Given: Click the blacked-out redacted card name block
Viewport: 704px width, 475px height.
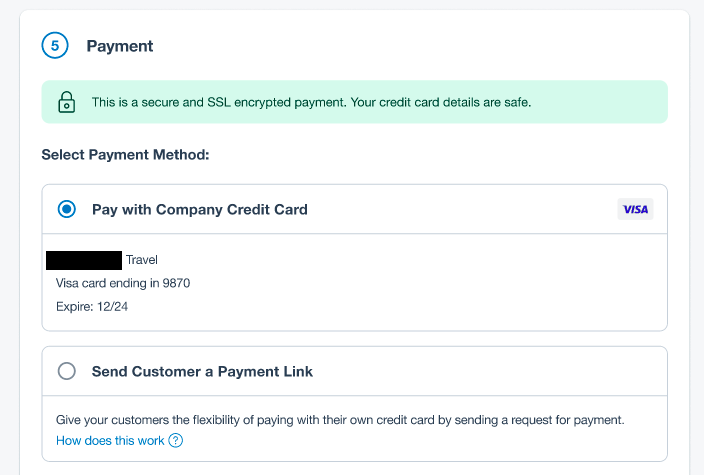Looking at the screenshot, I should (84, 260).
